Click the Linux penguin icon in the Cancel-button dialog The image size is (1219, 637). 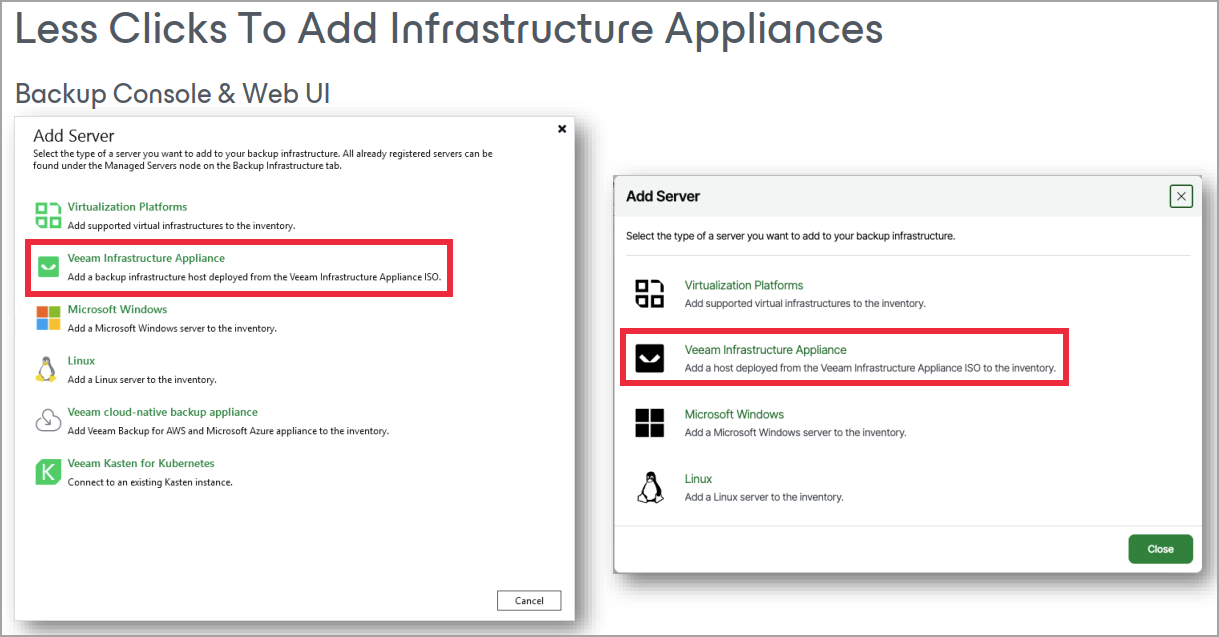pyautogui.click(x=46, y=370)
